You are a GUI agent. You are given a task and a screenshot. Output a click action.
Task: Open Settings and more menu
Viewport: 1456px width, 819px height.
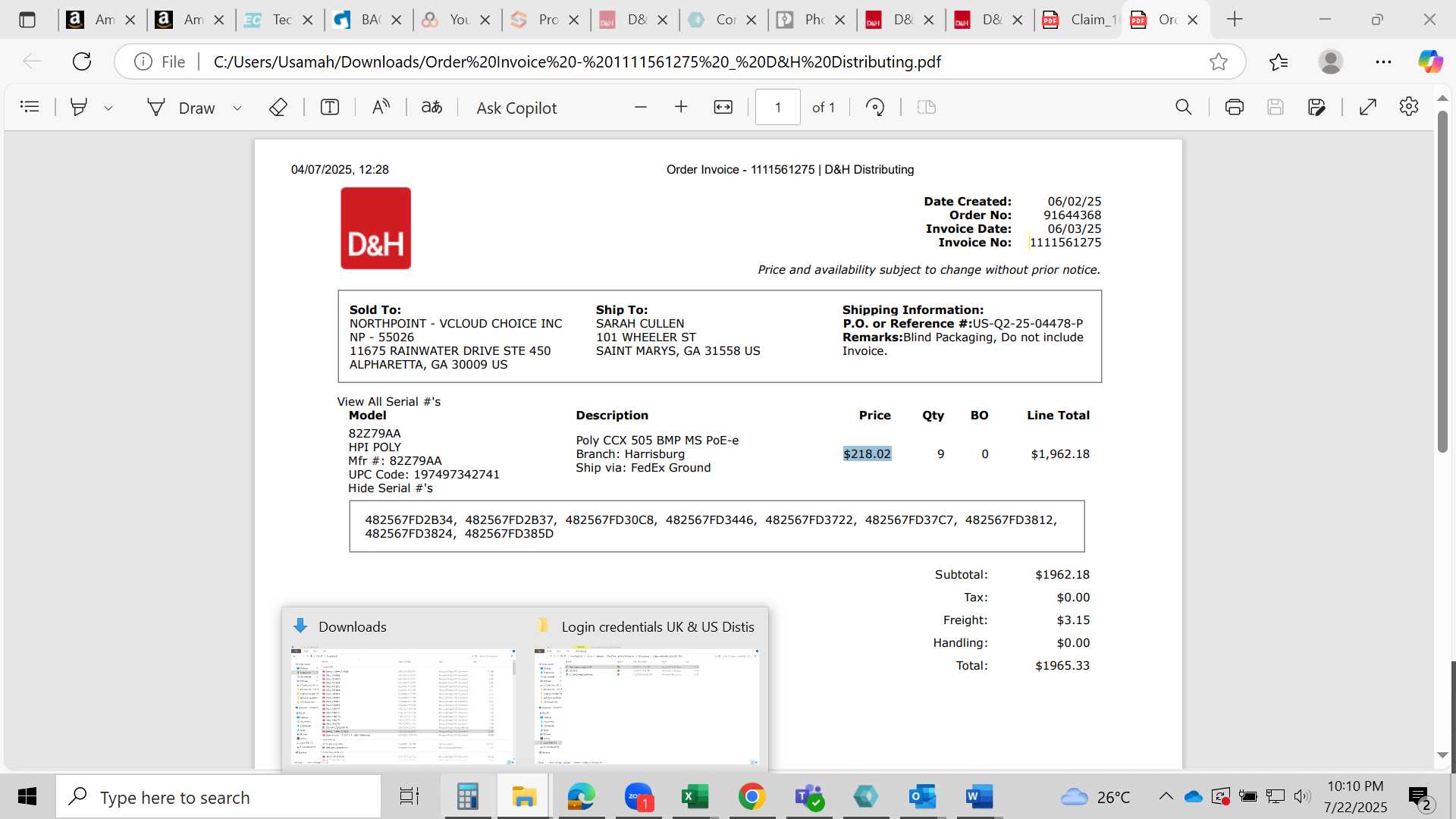(x=1383, y=61)
